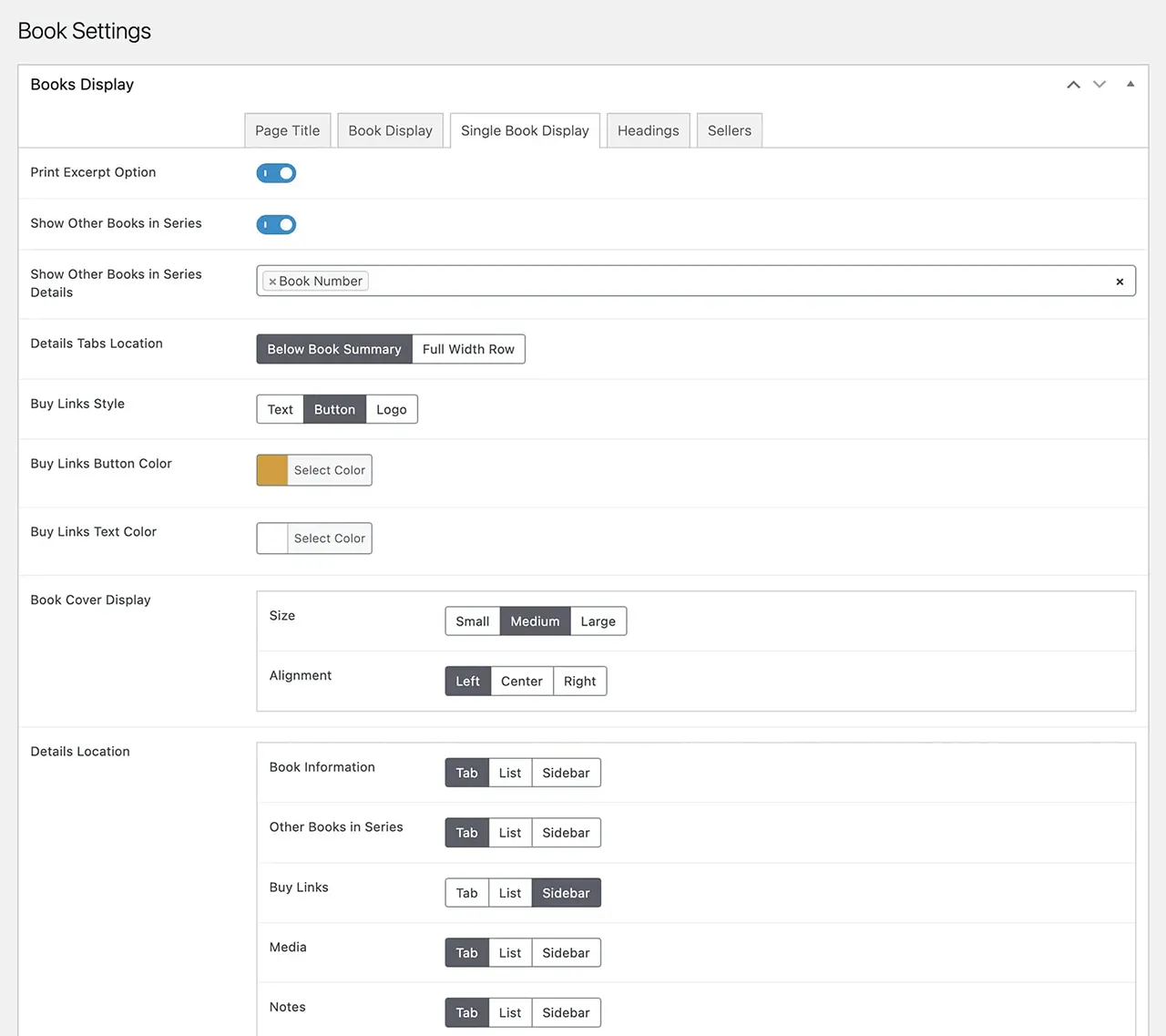The height and width of the screenshot is (1036, 1166).
Task: Center the book cover alignment
Action: coord(521,681)
